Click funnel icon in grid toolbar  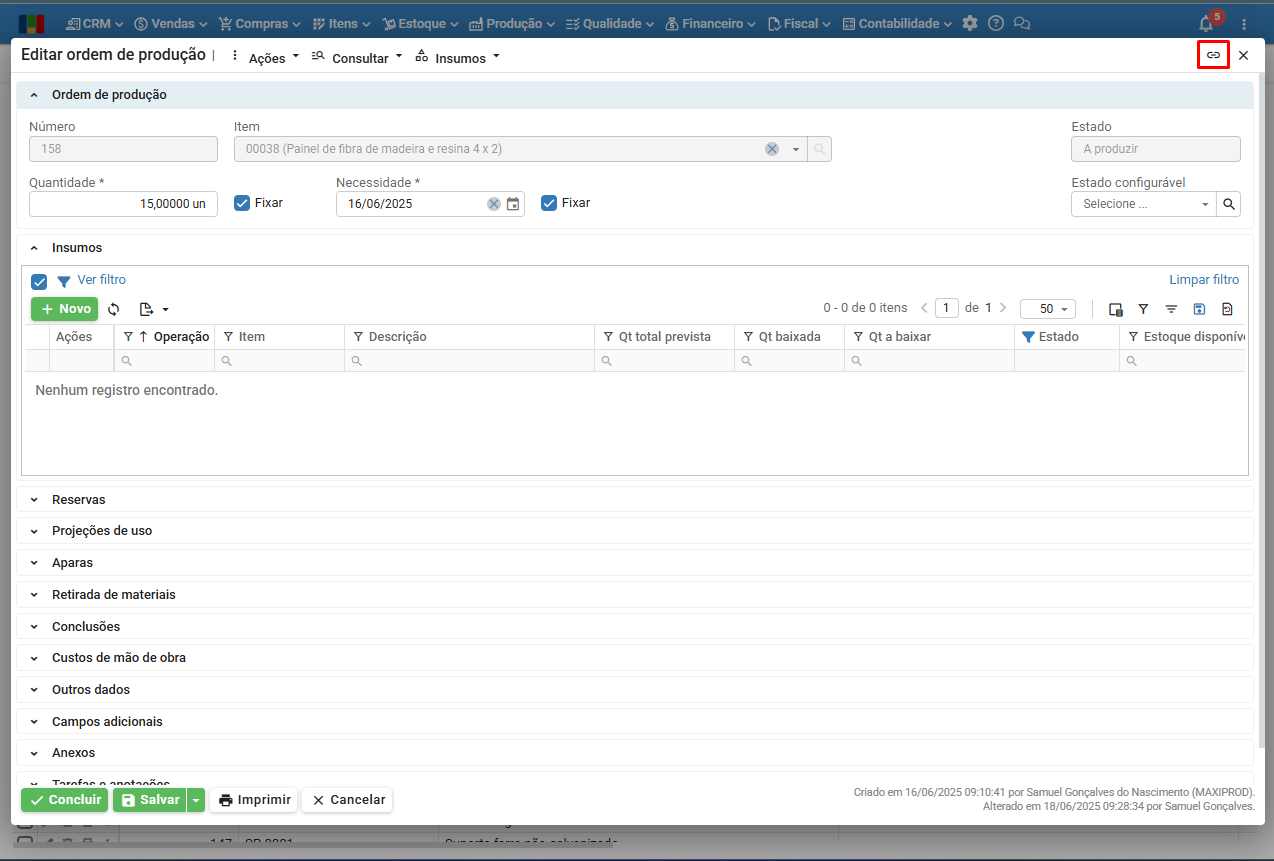coord(1143,309)
